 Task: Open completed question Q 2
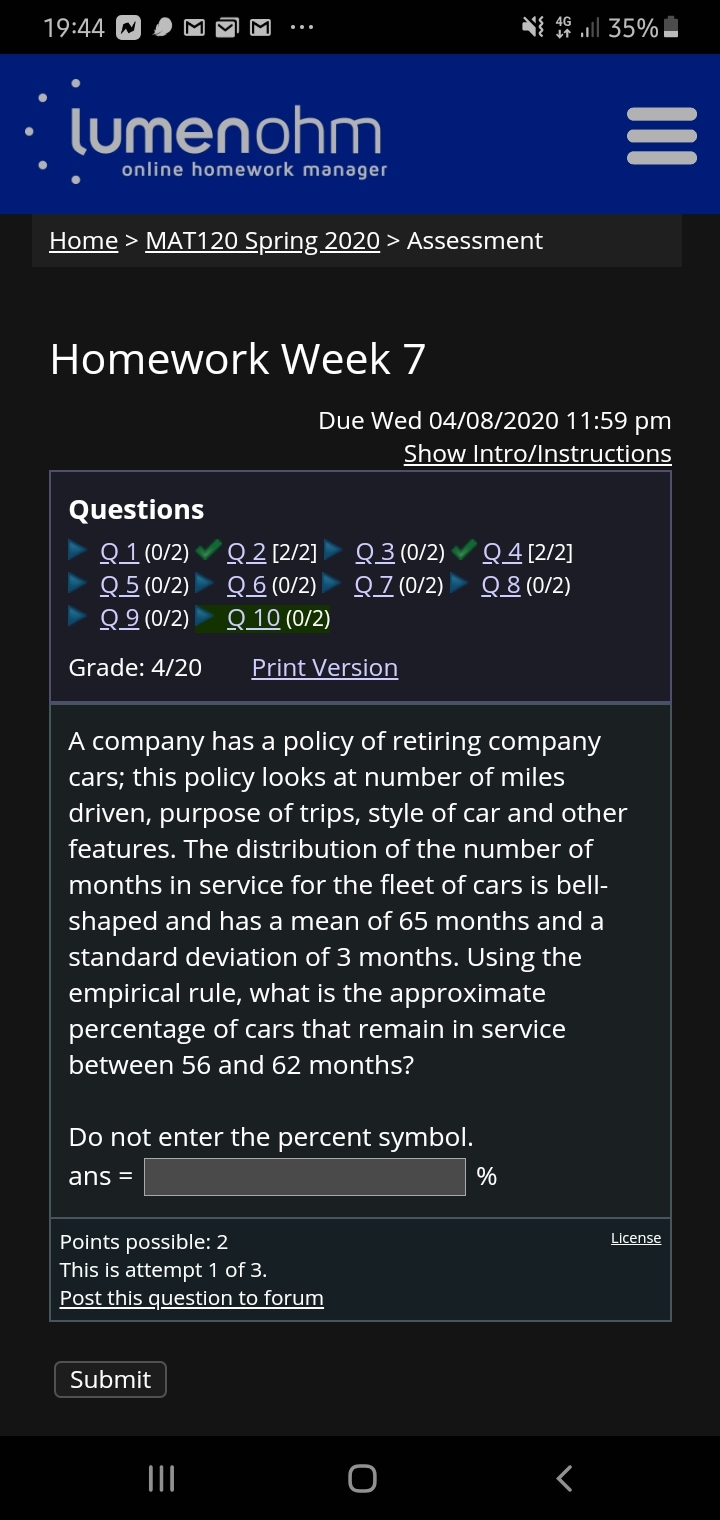point(247,551)
